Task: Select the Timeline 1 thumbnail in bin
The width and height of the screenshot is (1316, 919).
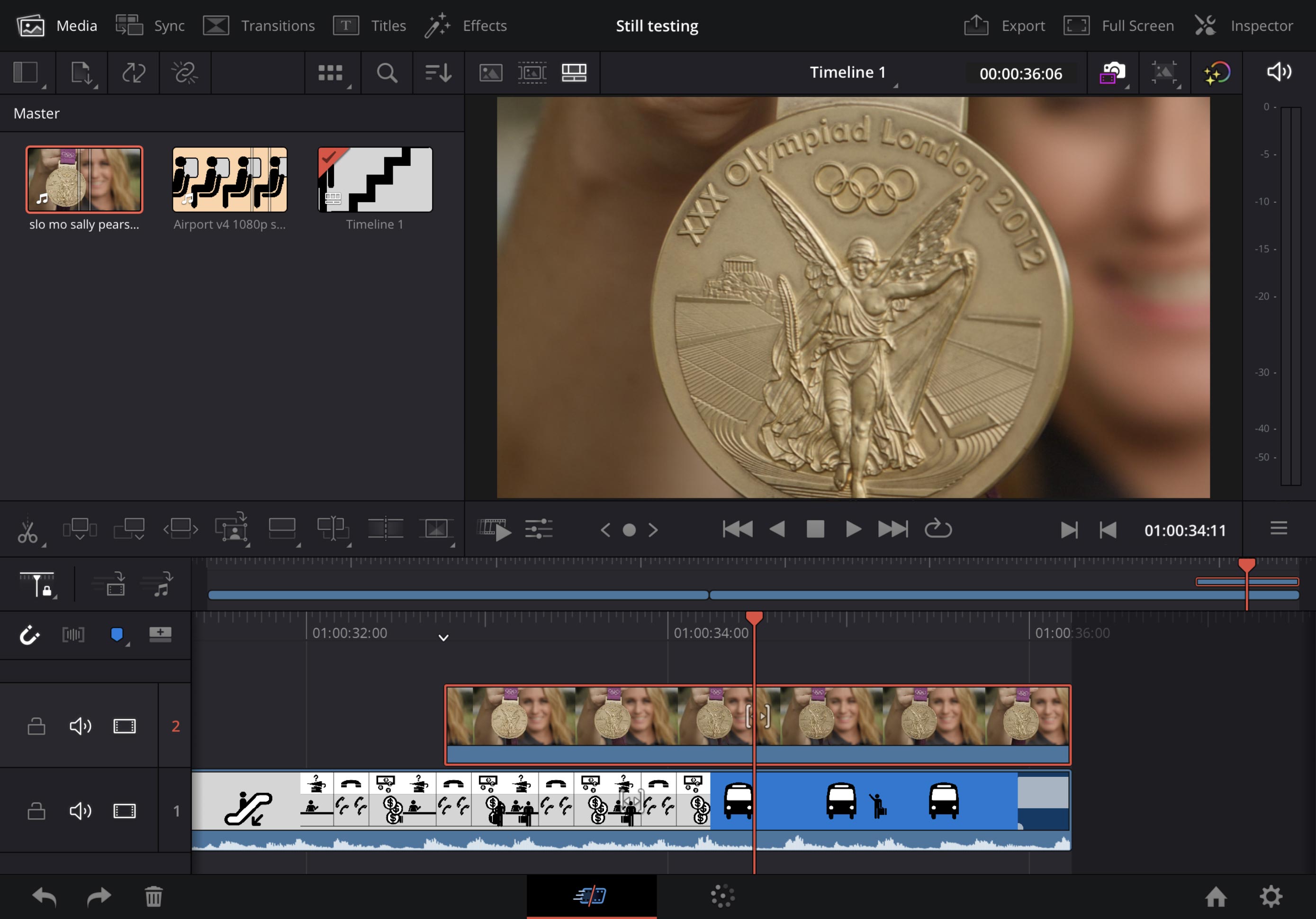Action: (x=376, y=180)
